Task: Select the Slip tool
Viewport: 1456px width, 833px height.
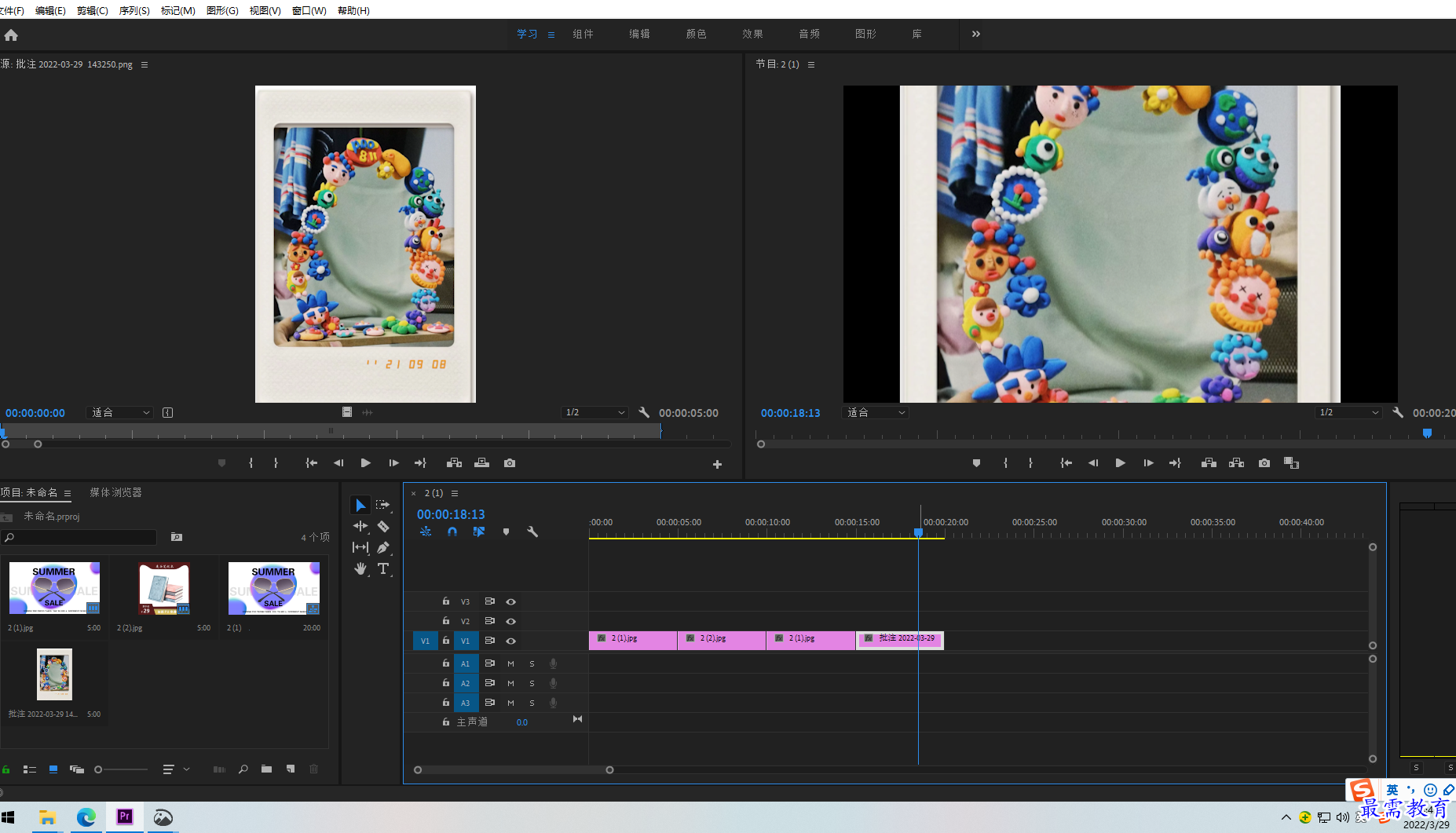Action: point(360,547)
